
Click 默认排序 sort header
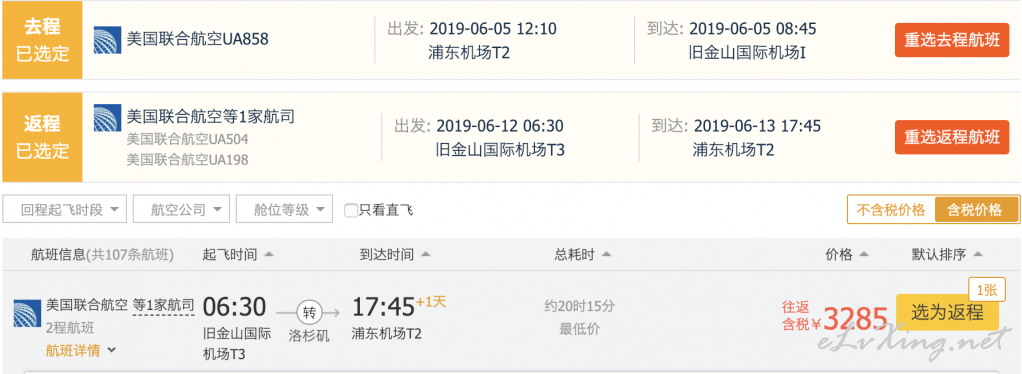946,255
